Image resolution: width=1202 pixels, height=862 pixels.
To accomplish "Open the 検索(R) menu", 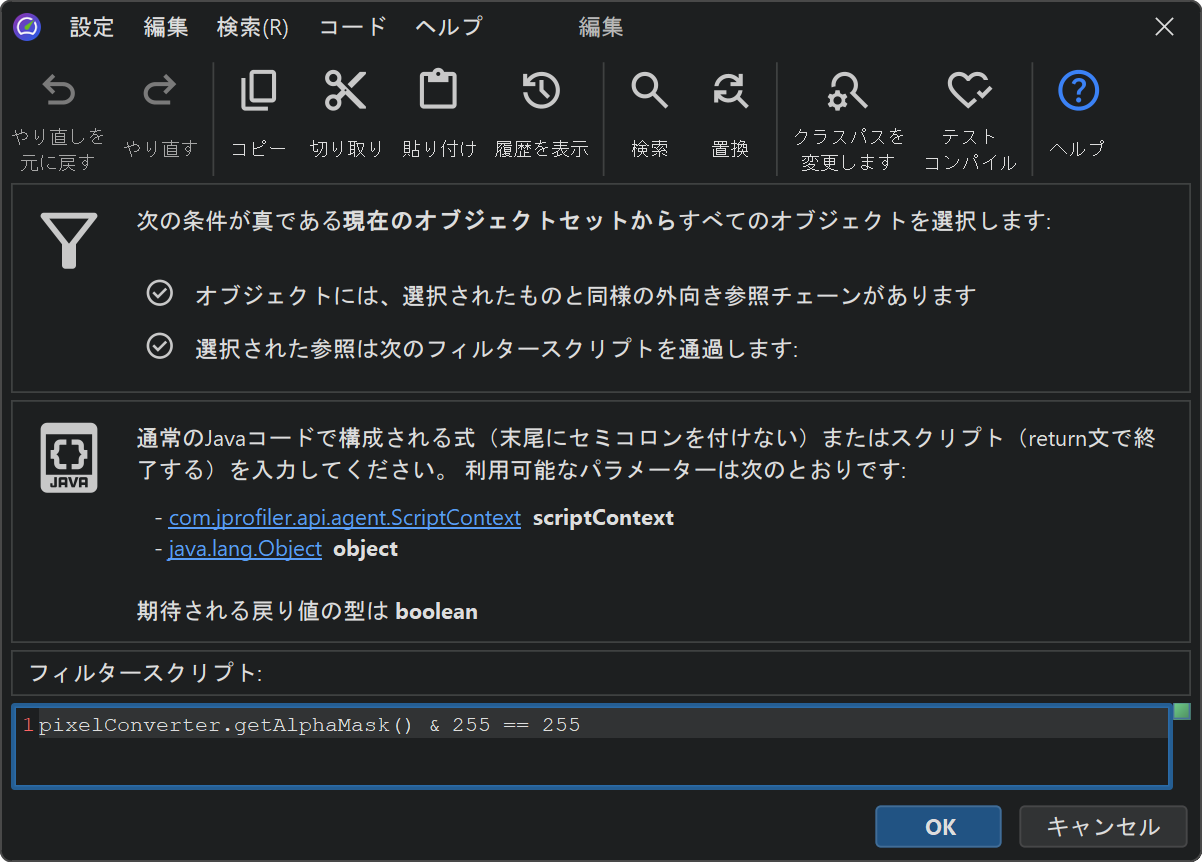I will click(253, 27).
